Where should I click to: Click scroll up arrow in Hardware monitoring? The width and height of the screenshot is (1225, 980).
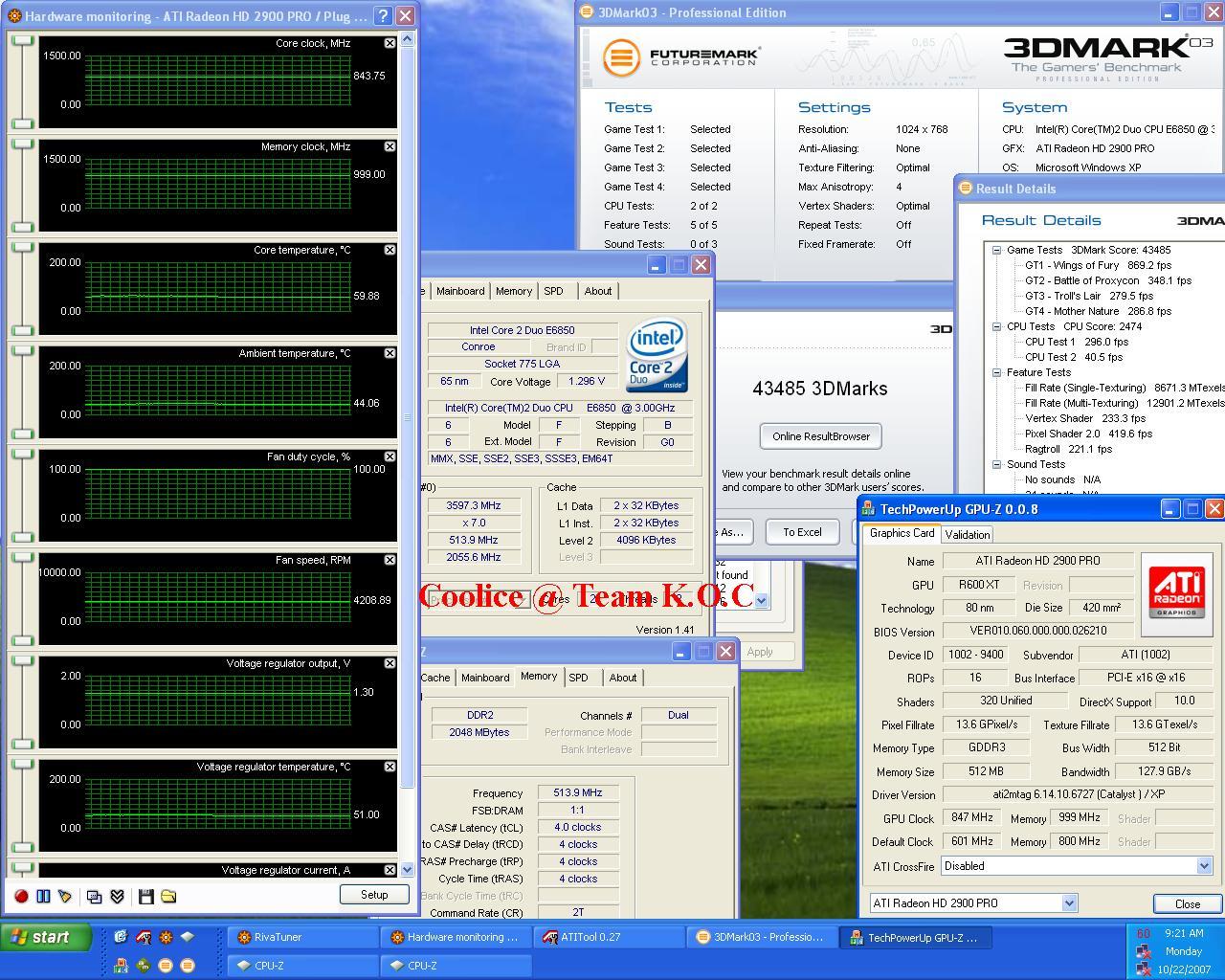click(408, 39)
